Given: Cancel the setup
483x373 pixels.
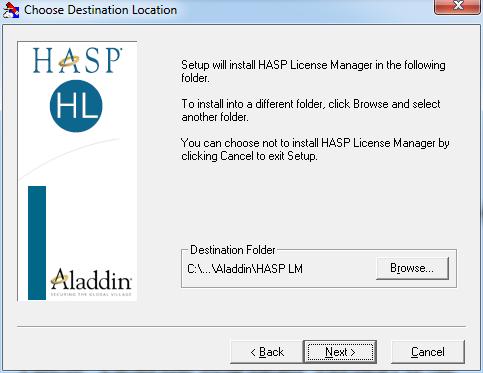Looking at the screenshot, I should [428, 352].
